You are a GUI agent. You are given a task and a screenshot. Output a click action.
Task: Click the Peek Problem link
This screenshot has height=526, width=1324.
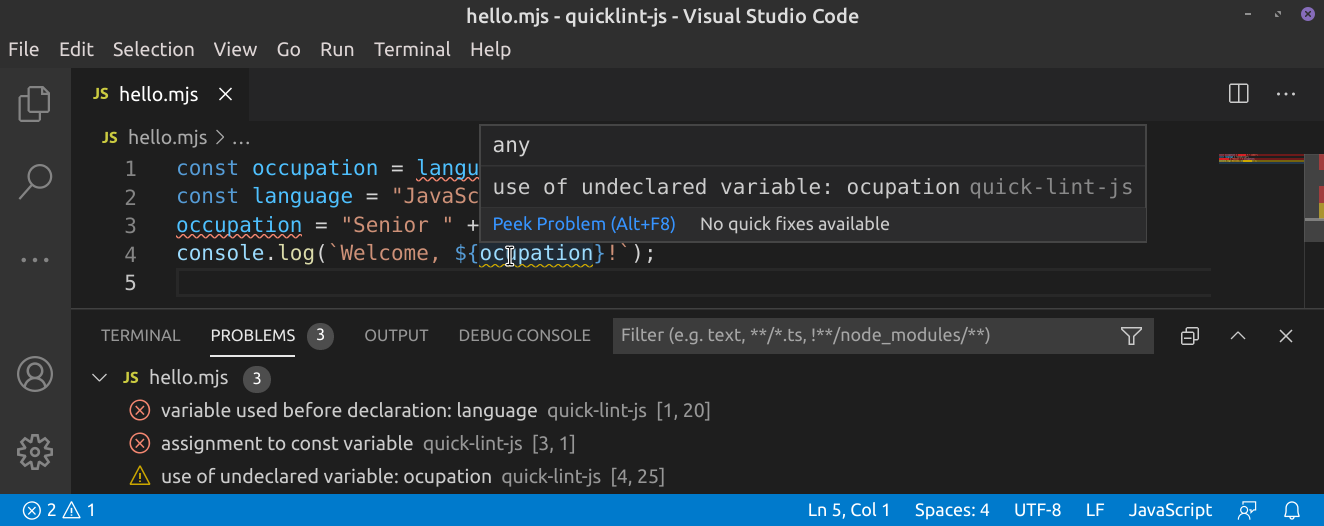click(x=584, y=224)
